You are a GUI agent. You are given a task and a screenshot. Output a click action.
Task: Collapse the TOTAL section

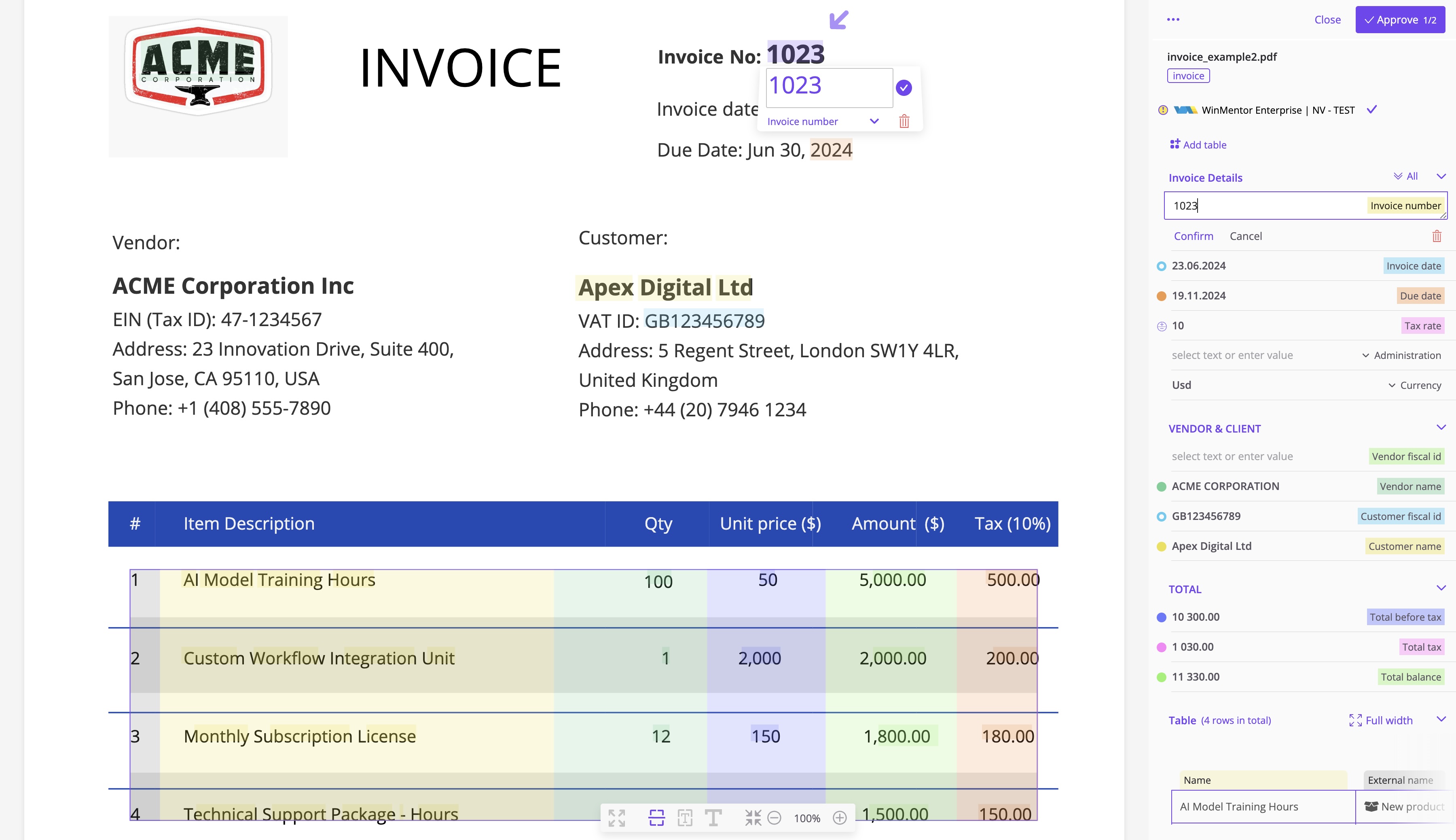1441,588
